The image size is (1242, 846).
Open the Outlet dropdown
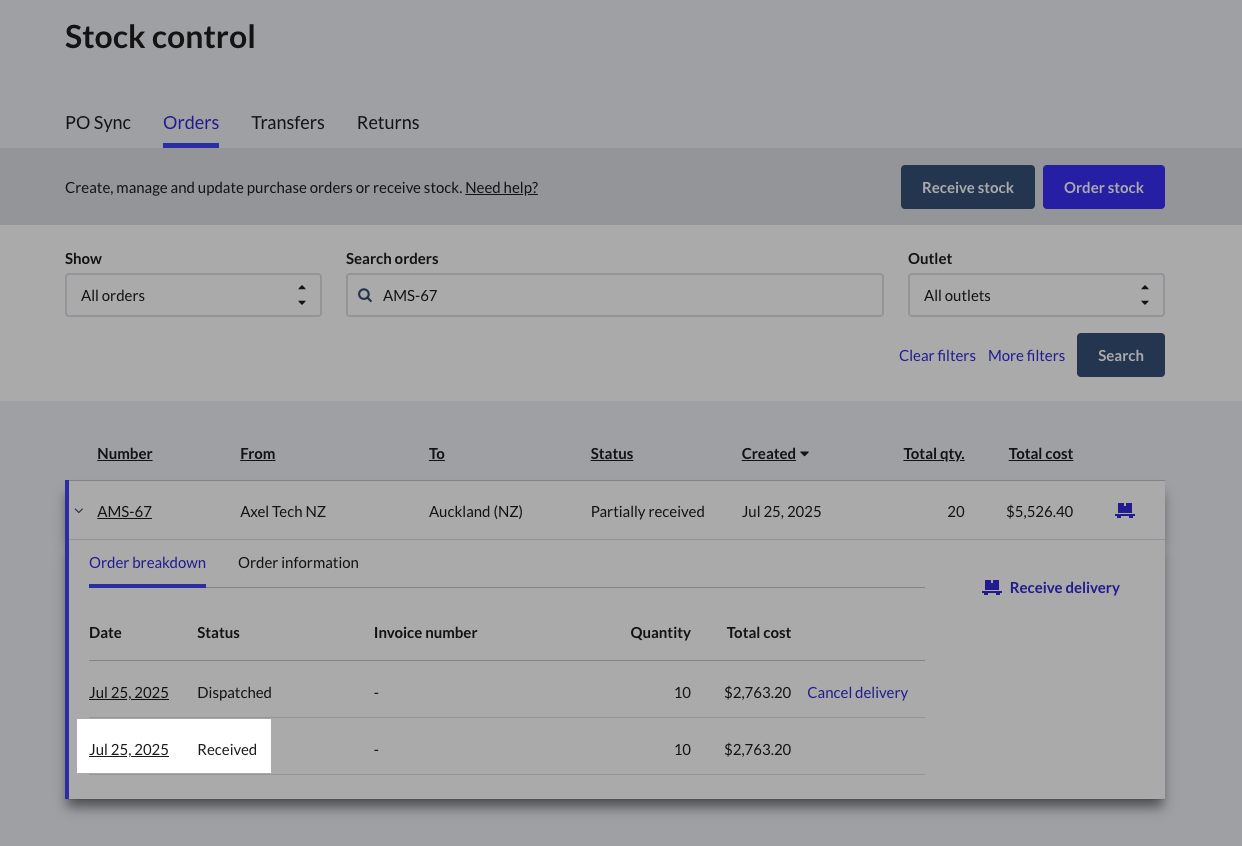tap(1035, 296)
